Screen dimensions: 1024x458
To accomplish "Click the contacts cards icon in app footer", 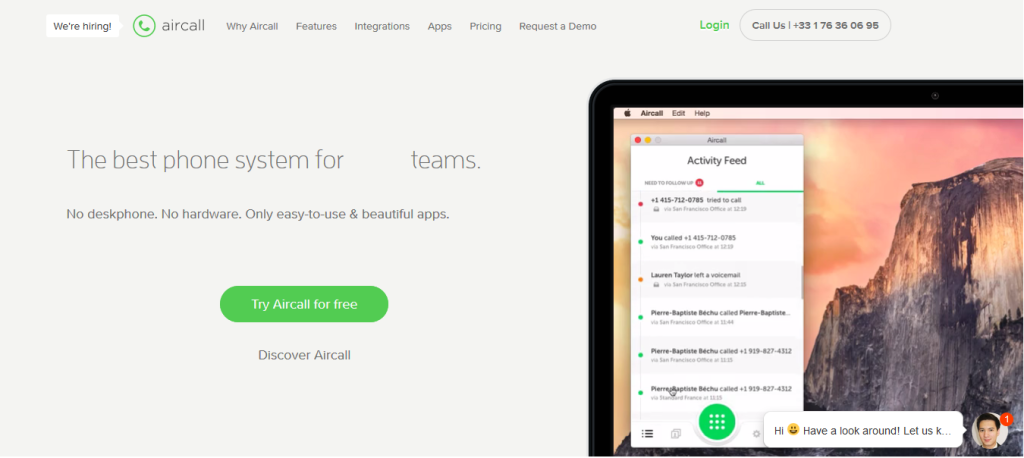I will 676,433.
